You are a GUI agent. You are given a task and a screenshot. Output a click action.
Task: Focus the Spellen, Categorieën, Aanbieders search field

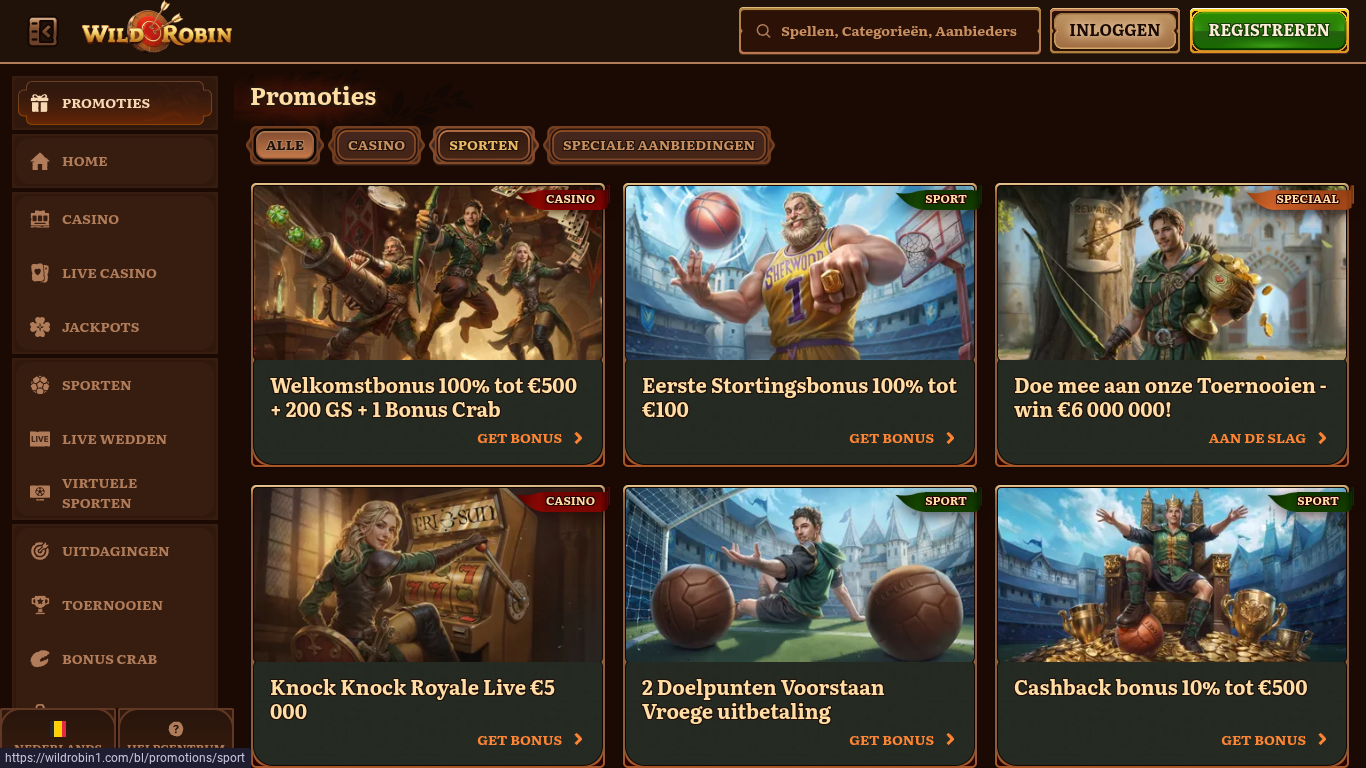click(x=890, y=31)
